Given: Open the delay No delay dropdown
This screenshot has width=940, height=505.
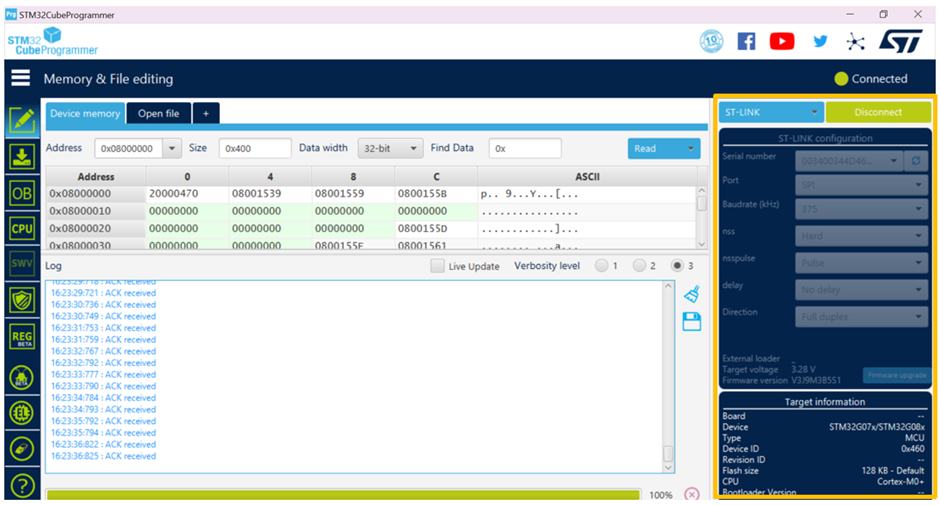Looking at the screenshot, I should [x=861, y=290].
